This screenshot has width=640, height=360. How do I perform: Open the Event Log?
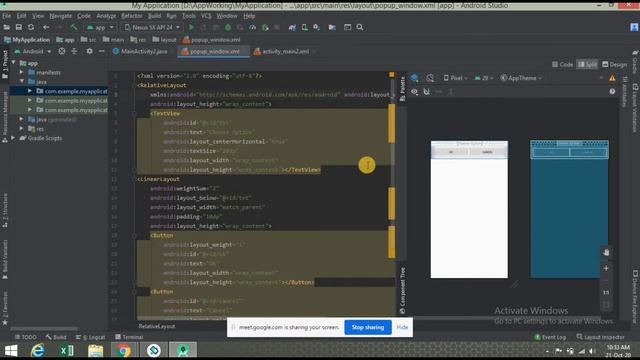[550, 337]
